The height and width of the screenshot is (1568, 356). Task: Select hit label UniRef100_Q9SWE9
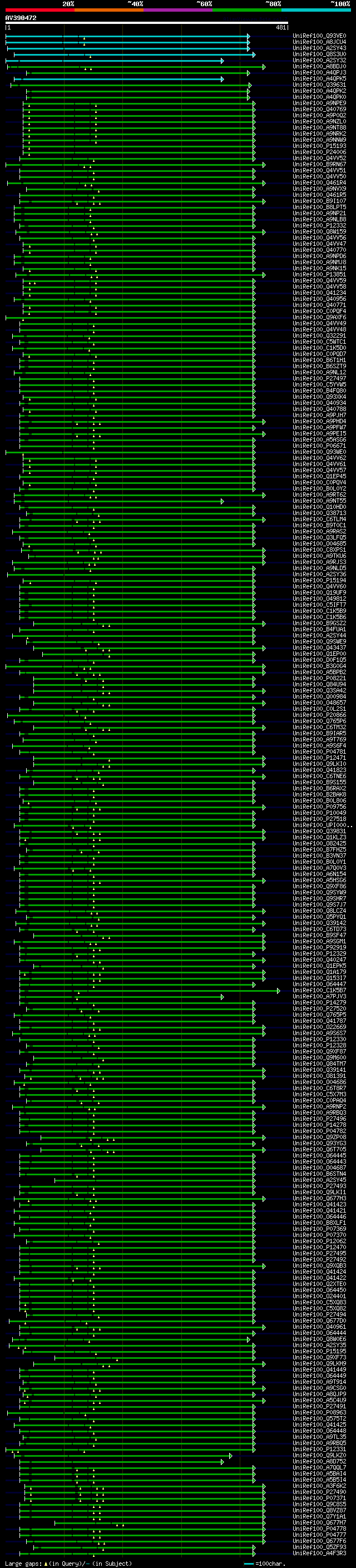(x=319, y=641)
